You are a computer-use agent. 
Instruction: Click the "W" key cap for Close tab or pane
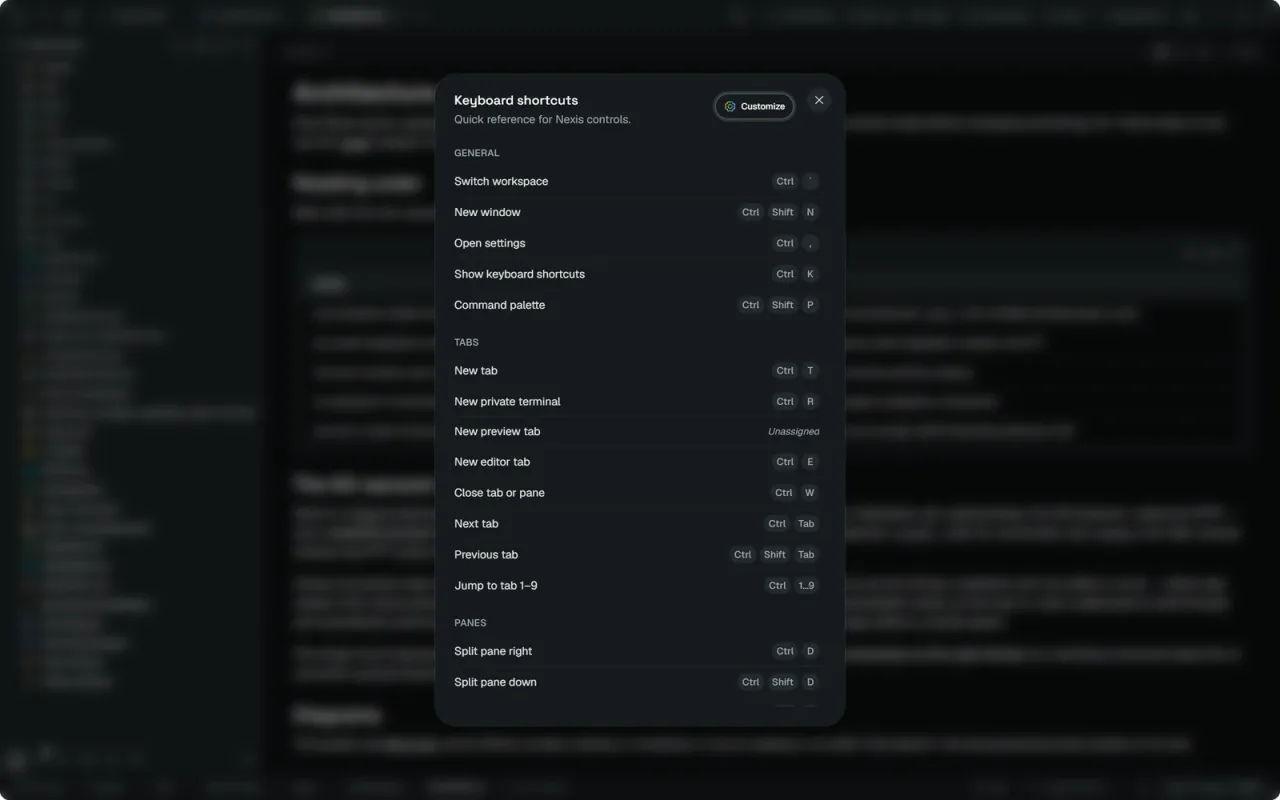(x=810, y=493)
